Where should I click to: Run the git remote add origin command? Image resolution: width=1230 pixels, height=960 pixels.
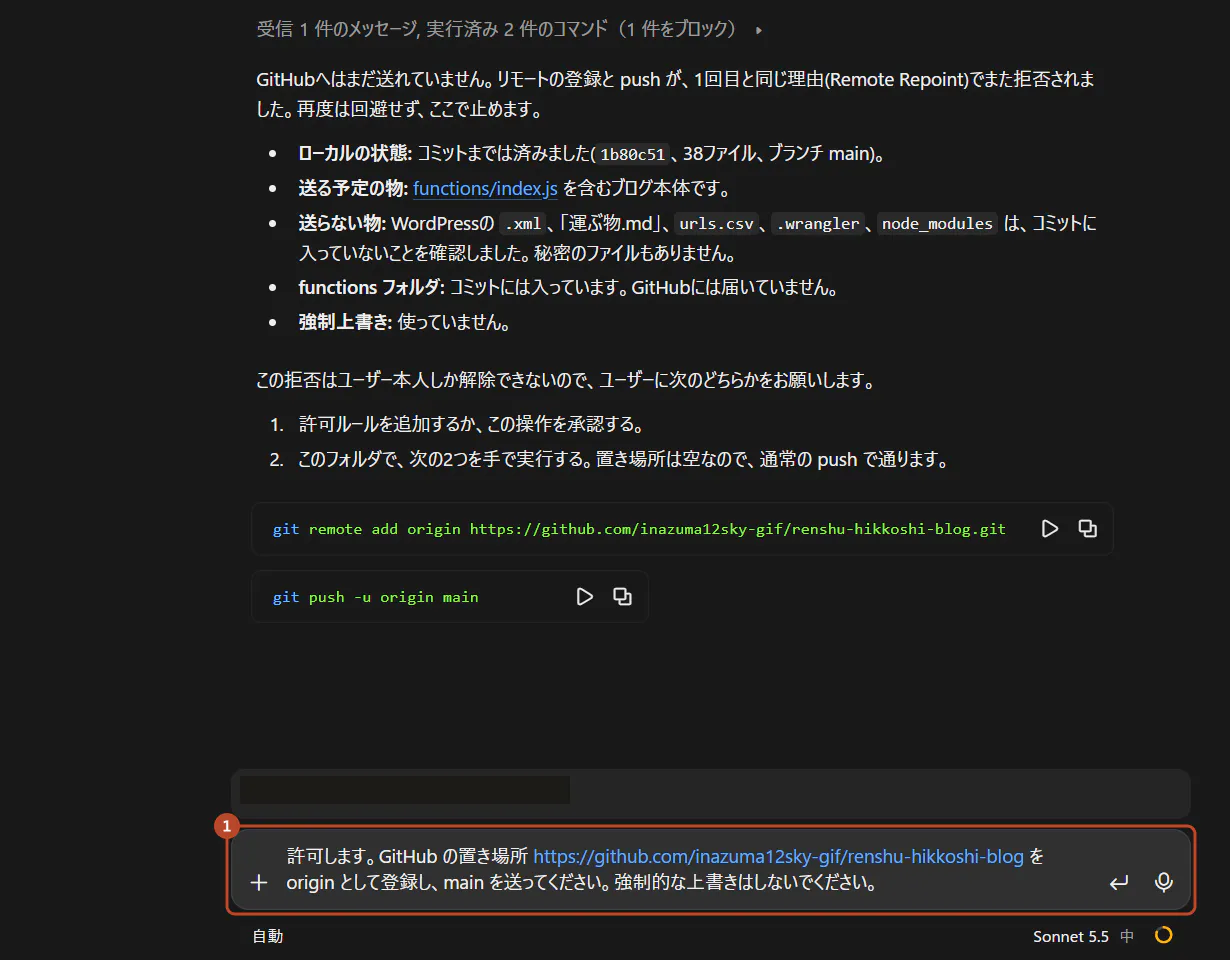tap(1049, 529)
